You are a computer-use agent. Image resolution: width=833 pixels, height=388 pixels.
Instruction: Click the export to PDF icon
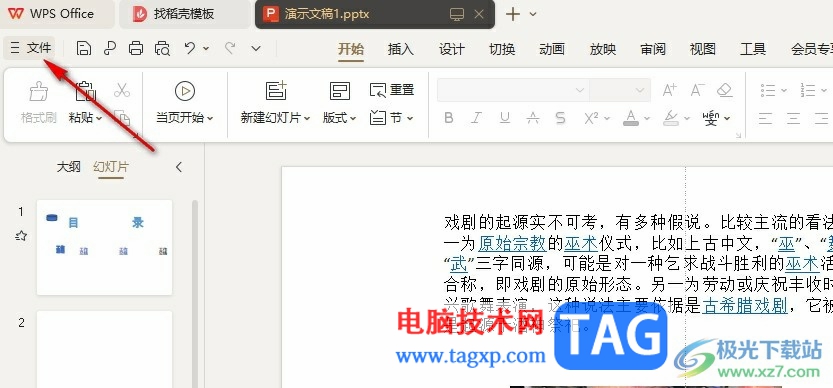pyautogui.click(x=110, y=48)
